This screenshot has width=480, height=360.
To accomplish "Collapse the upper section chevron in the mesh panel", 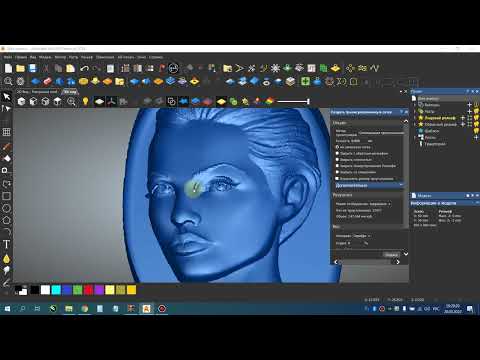I will coord(406,121).
